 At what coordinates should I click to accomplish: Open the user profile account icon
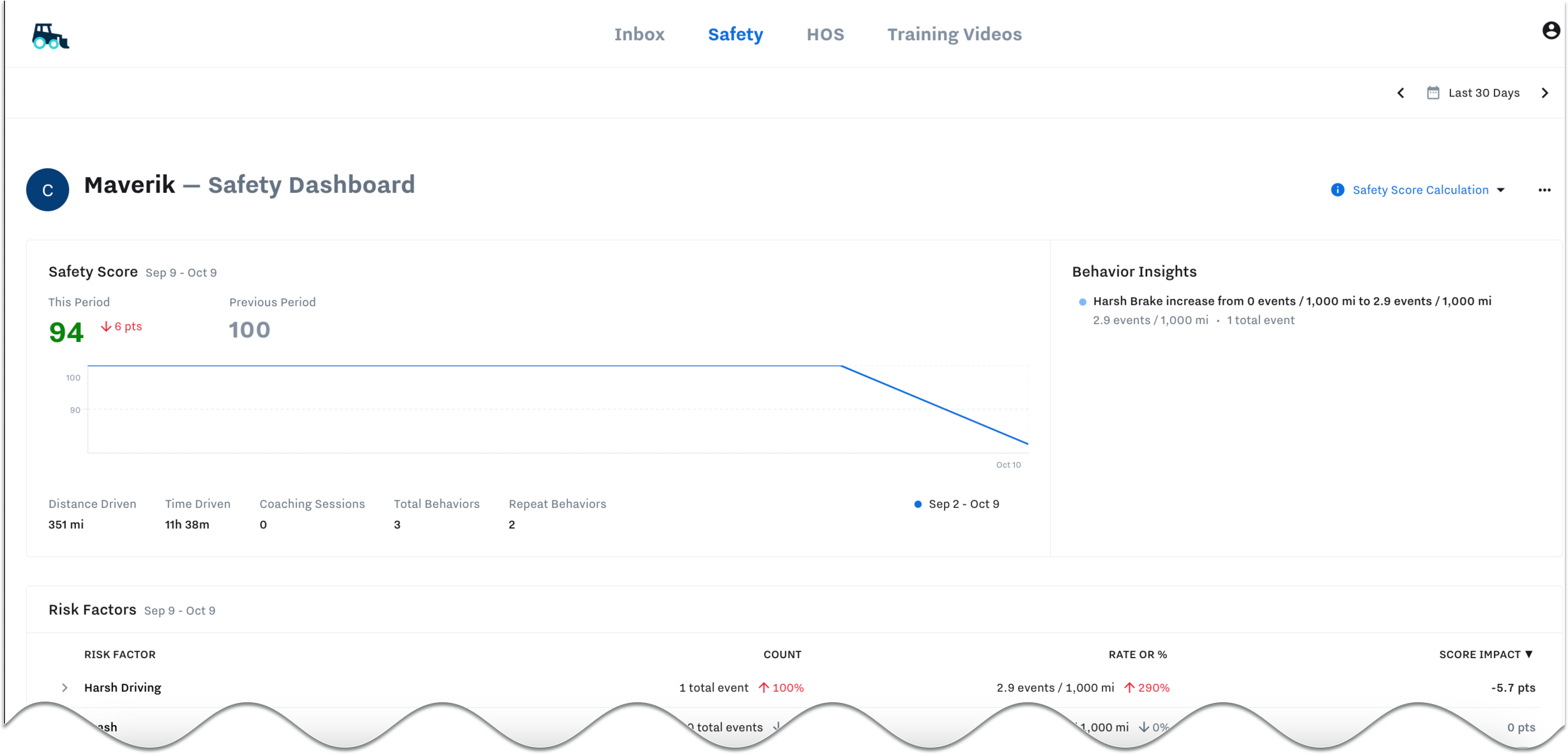coord(1551,30)
